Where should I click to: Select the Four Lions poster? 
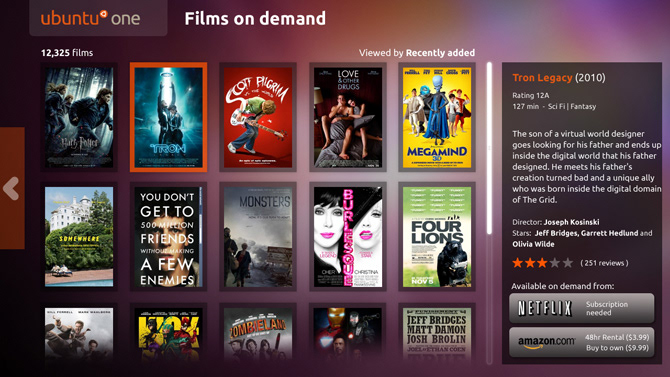[437, 236]
